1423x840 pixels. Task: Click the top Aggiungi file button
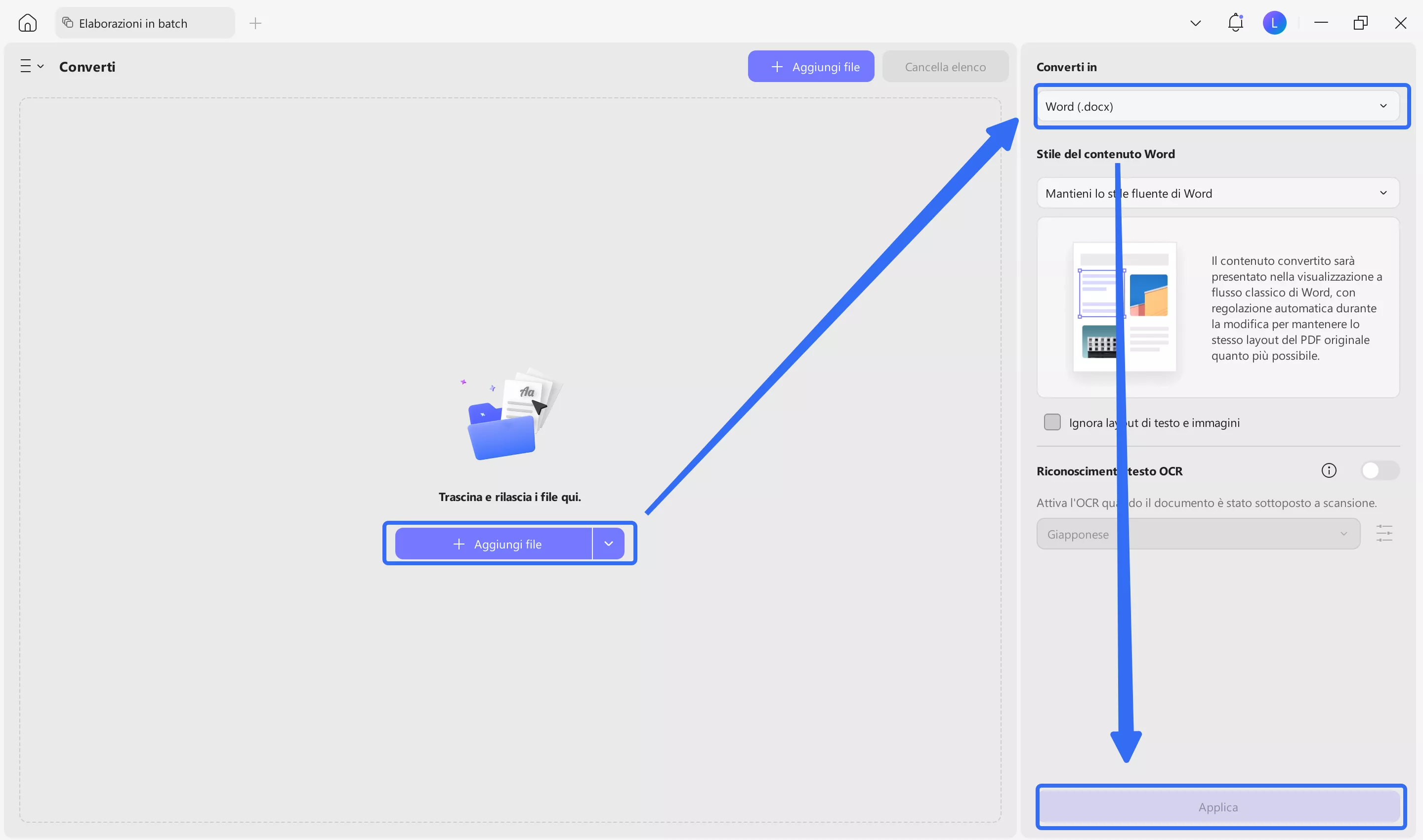click(x=810, y=67)
